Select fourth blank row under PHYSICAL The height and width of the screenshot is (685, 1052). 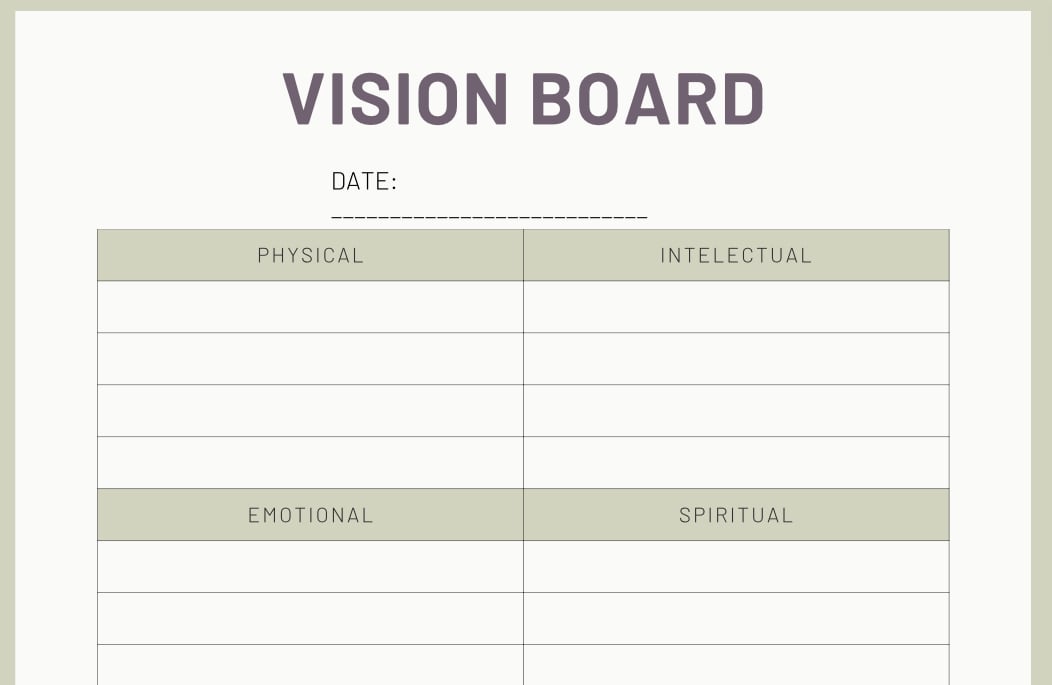point(310,463)
